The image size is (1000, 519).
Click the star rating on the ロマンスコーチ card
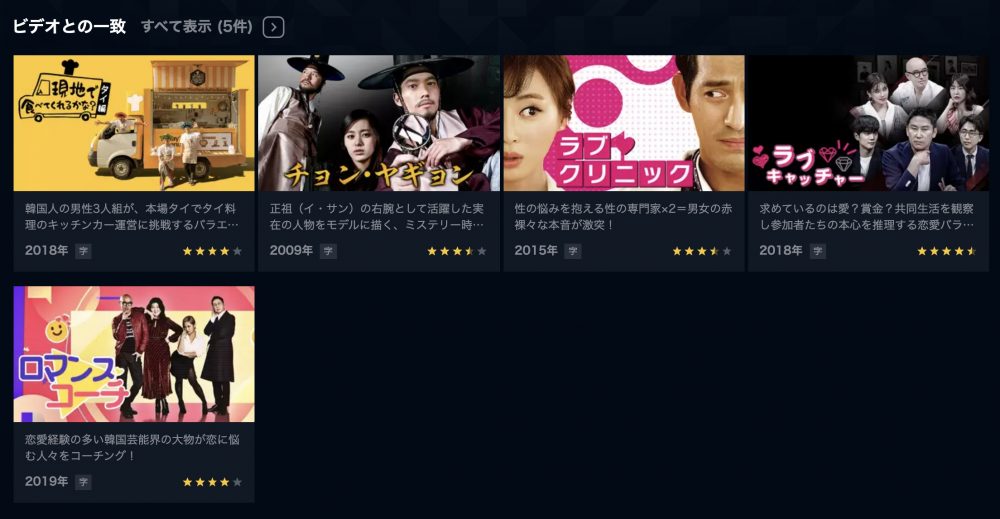[212, 482]
